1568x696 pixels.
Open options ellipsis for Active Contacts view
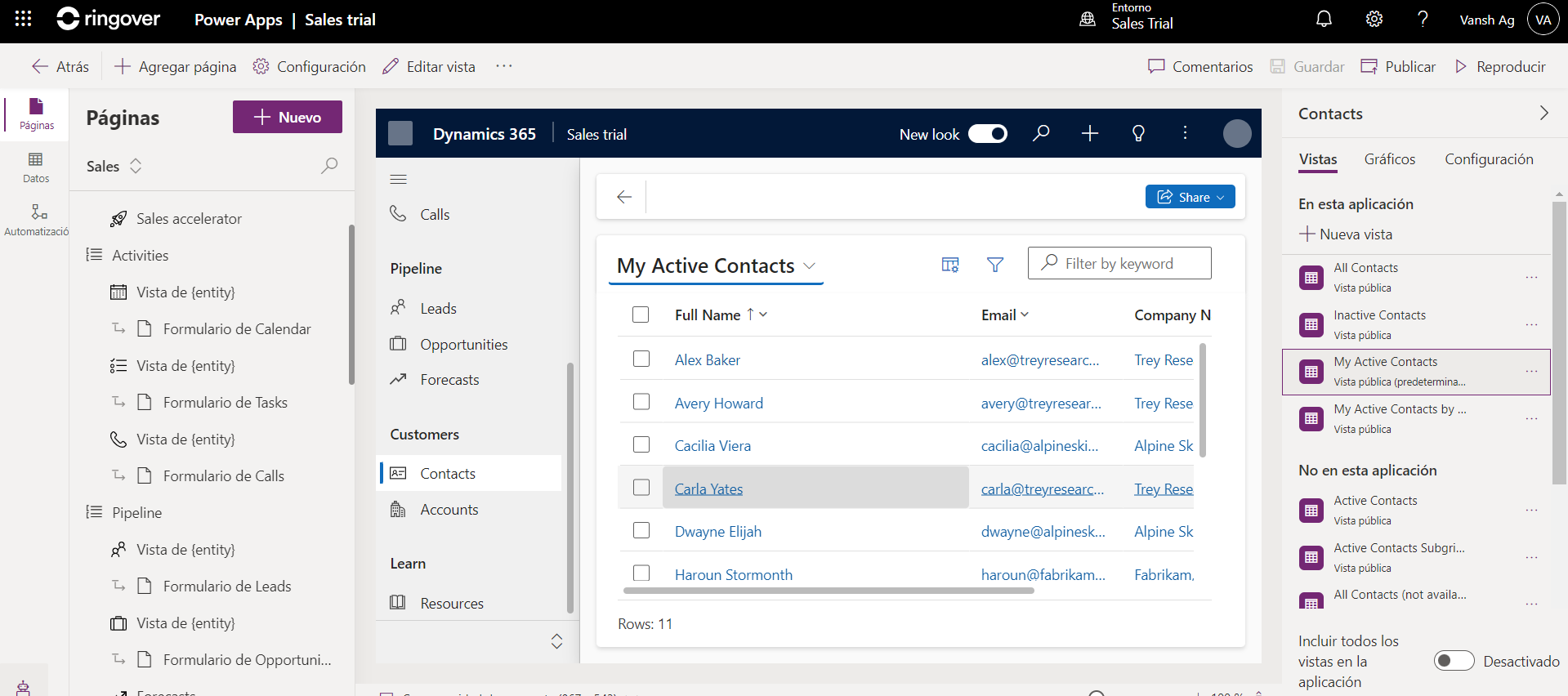tap(1531, 510)
